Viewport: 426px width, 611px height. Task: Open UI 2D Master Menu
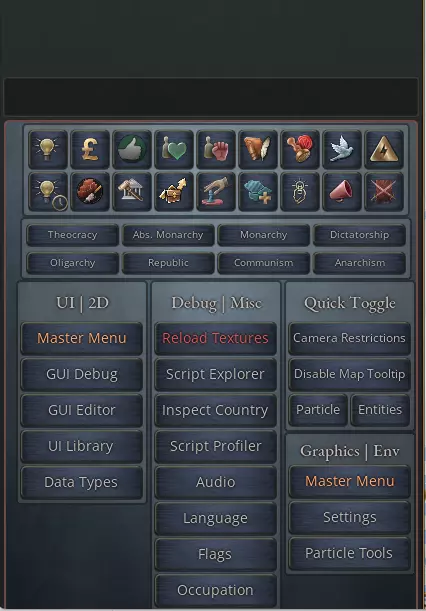coord(81,338)
